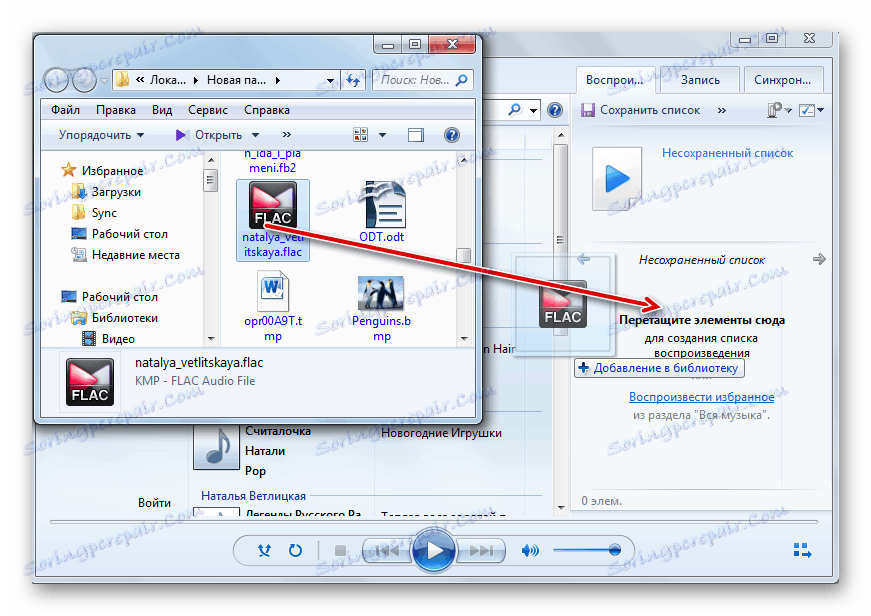The width and height of the screenshot is (871, 616).
Task: Click Media Player help icon
Action: (x=555, y=110)
